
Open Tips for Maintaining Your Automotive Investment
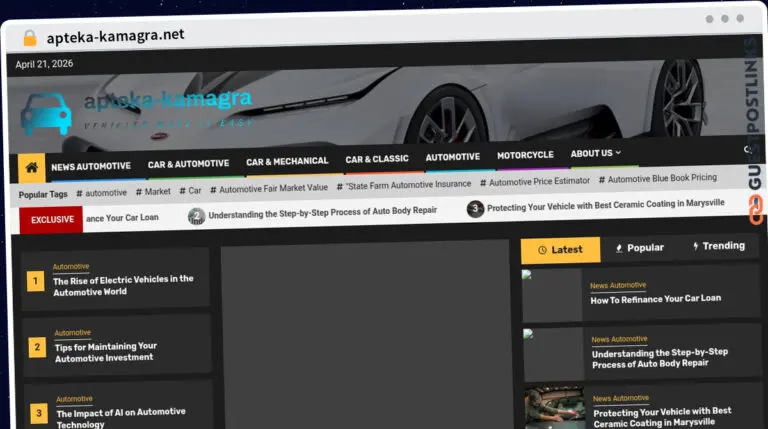(106, 352)
